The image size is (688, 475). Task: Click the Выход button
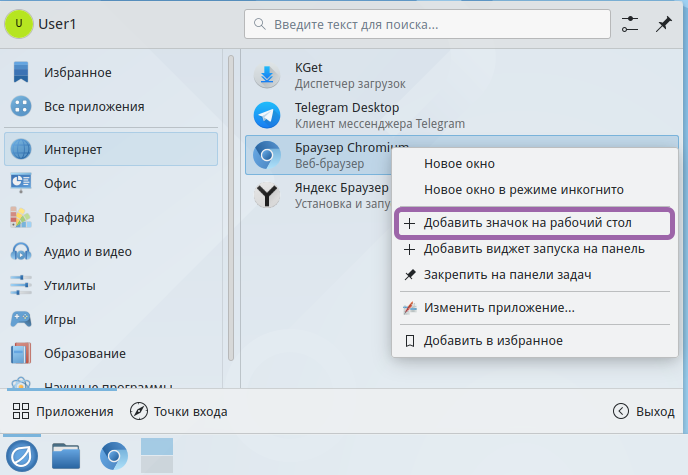[644, 411]
